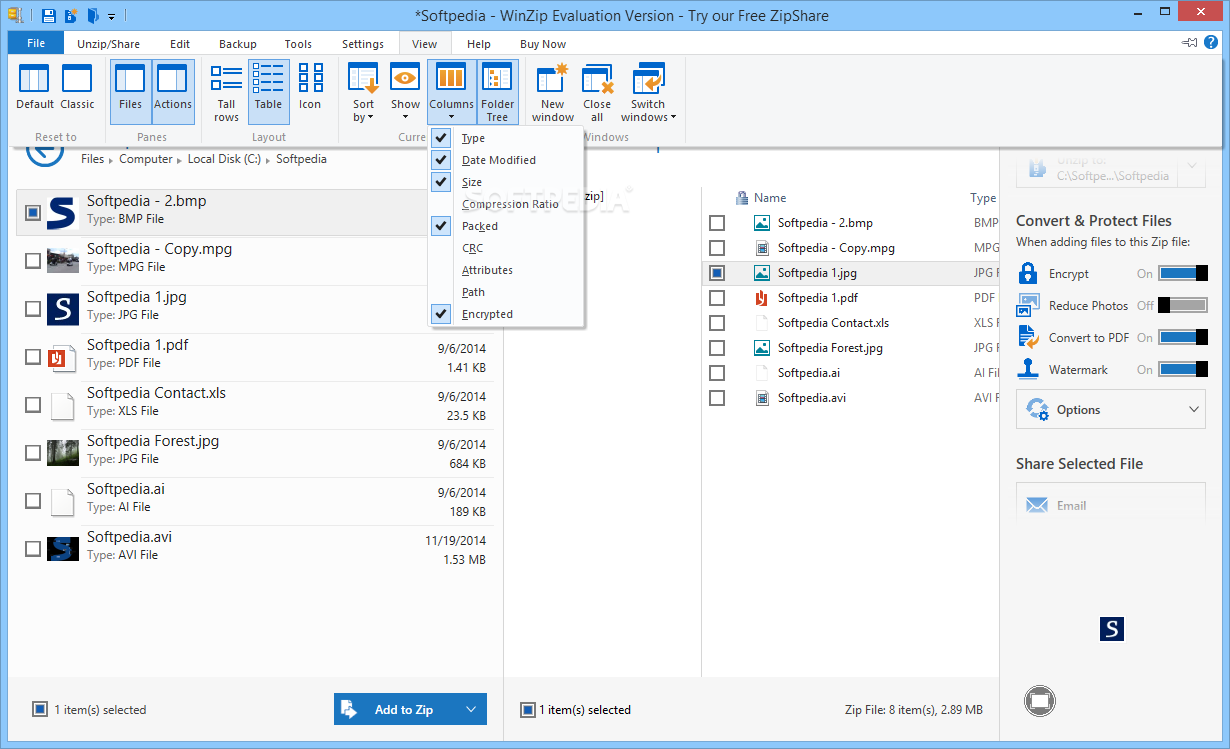Click Local Disk (C:) in breadcrumb

(224, 159)
